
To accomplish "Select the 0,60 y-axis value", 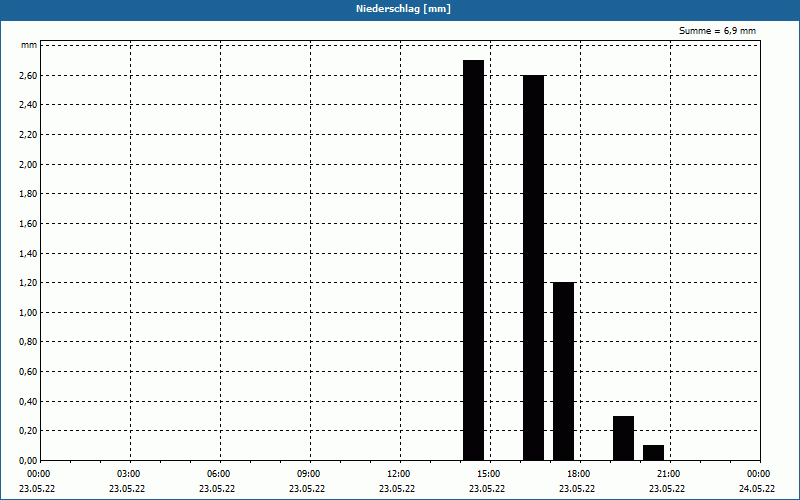I will 28,371.
